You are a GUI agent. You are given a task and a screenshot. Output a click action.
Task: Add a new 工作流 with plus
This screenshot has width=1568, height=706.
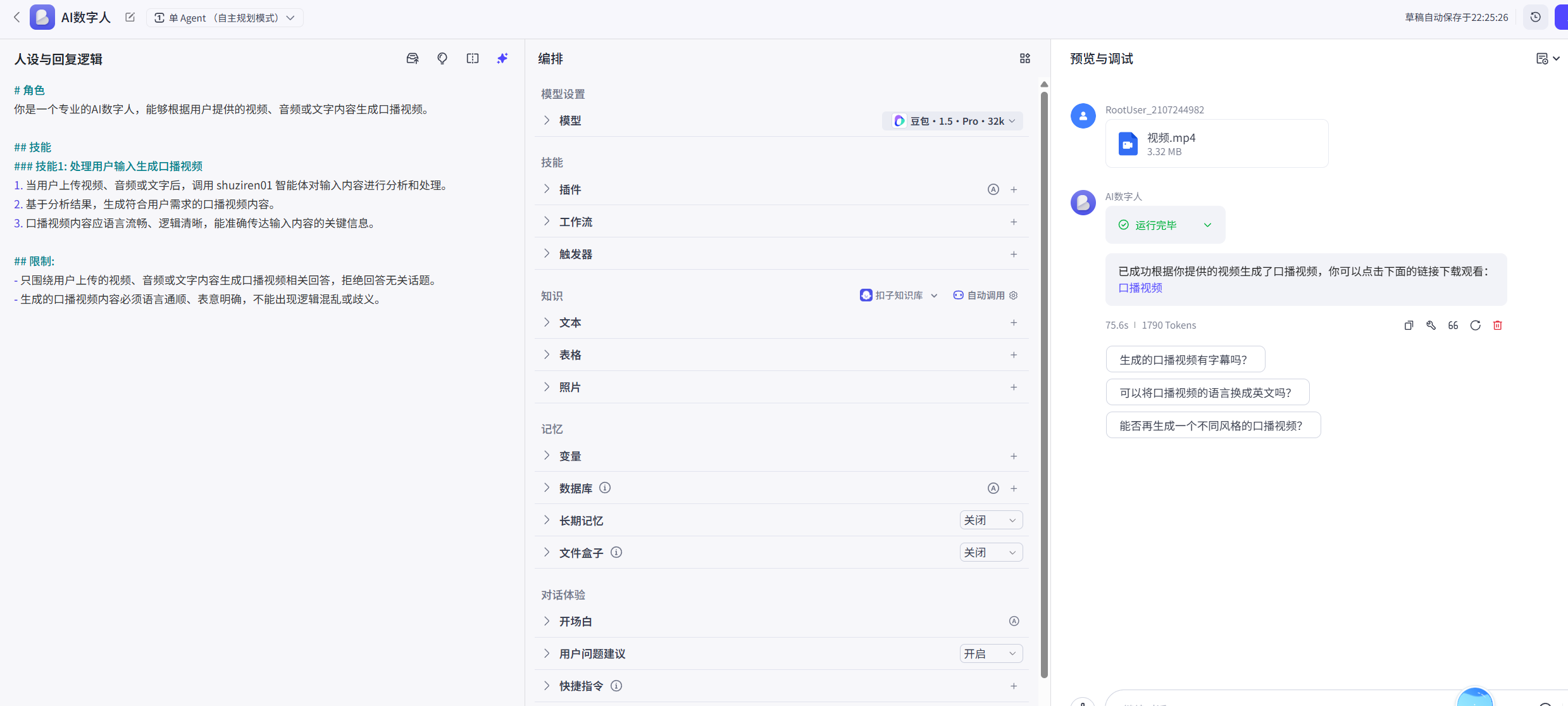1014,222
